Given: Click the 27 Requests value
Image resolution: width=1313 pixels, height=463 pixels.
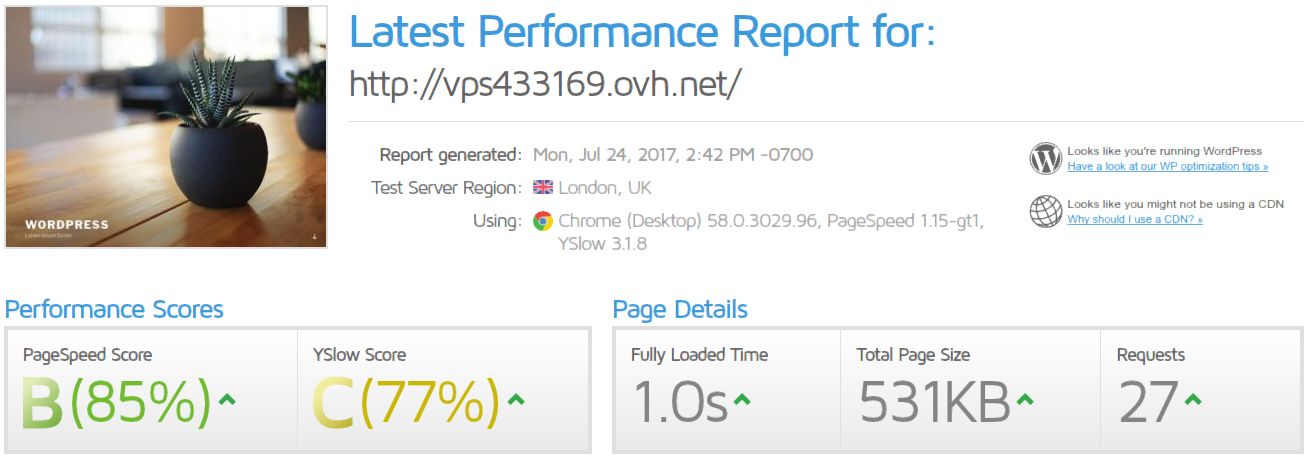Looking at the screenshot, I should pyautogui.click(x=1148, y=402).
